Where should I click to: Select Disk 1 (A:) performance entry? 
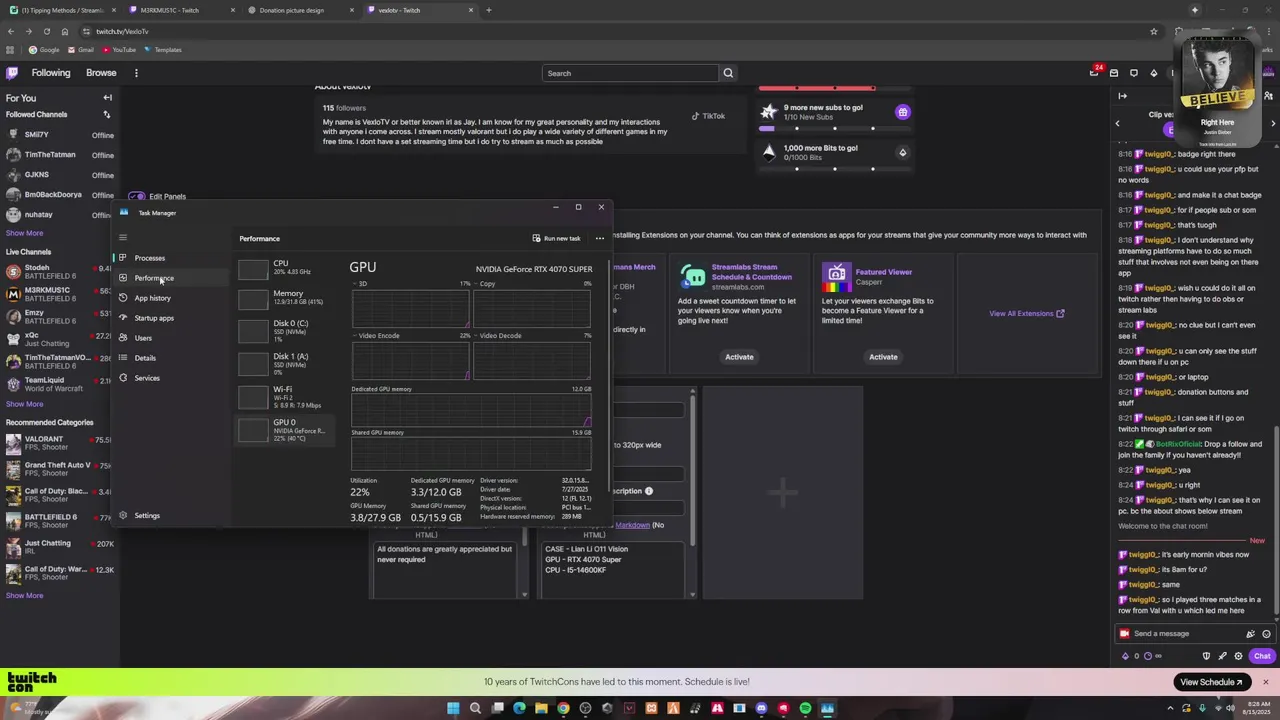coord(286,364)
